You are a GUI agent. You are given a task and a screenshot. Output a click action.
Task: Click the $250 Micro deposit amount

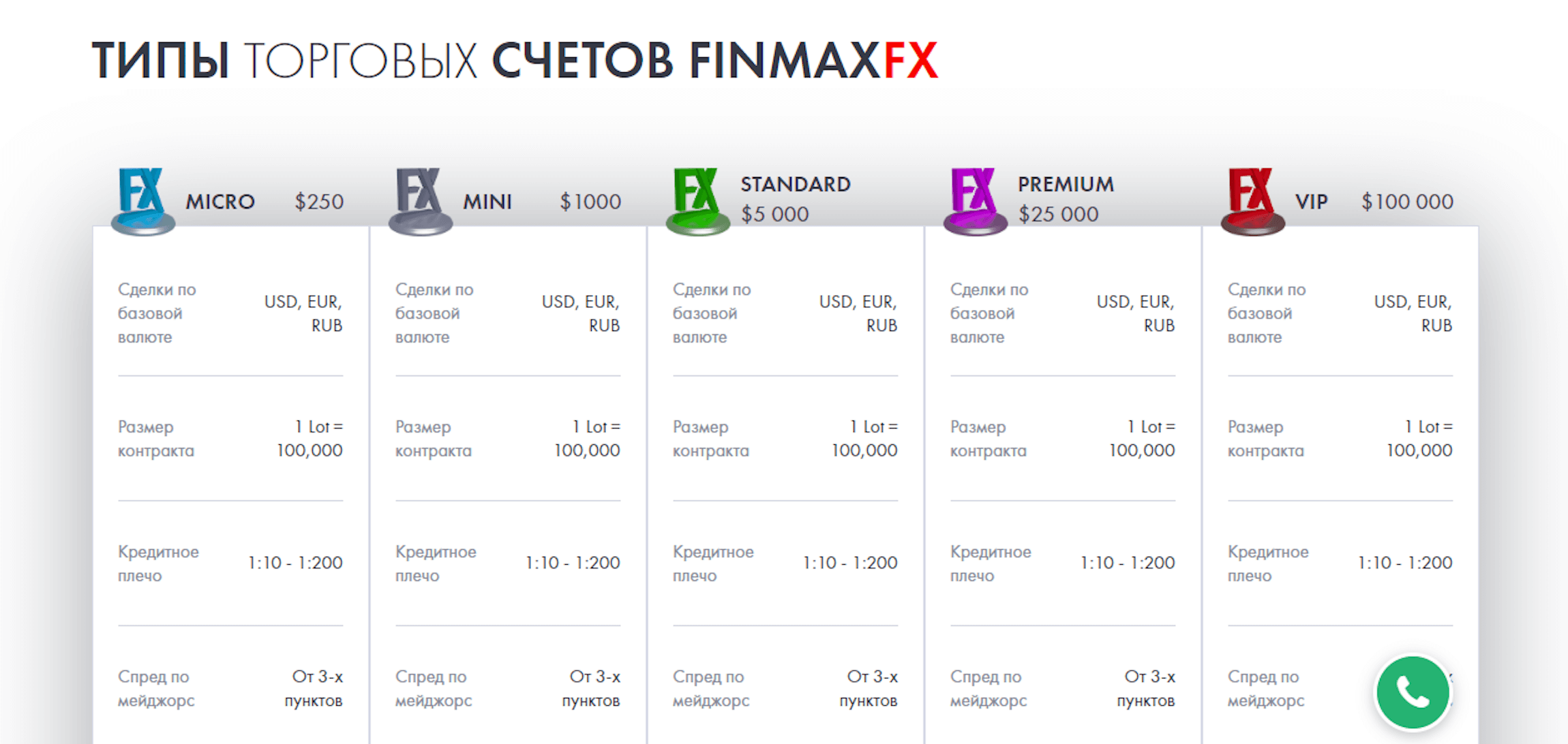coord(319,202)
